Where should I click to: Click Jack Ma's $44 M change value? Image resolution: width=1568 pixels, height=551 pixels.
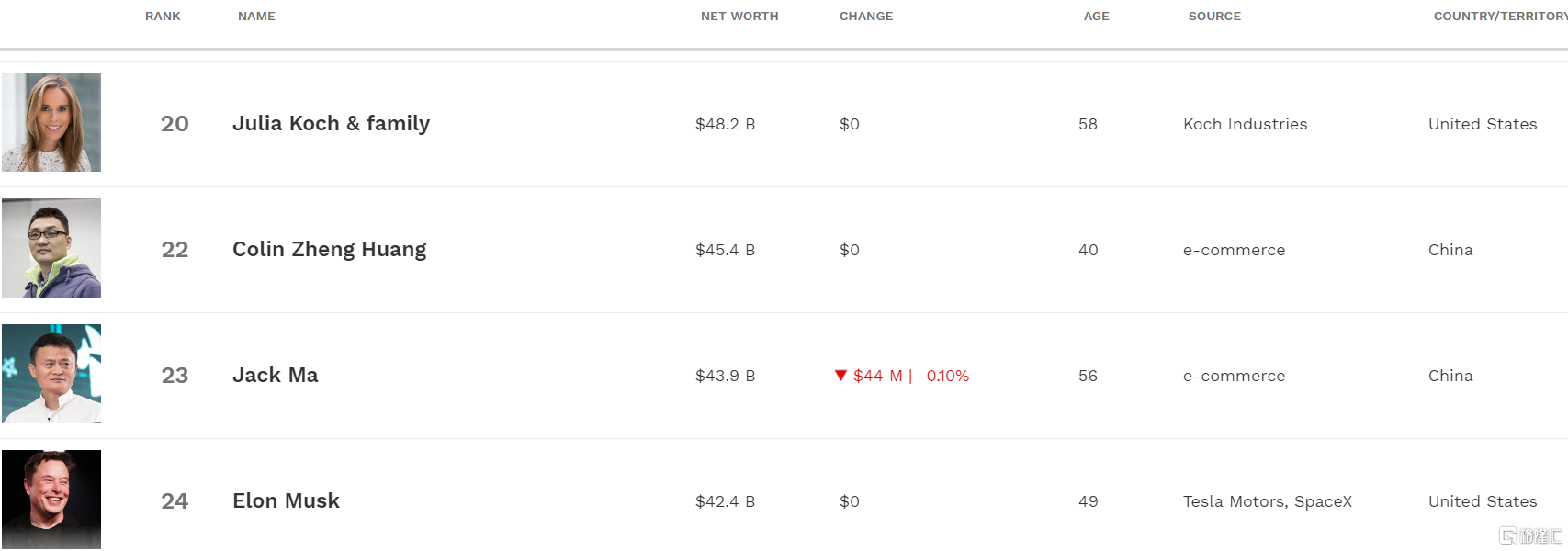[x=878, y=376]
